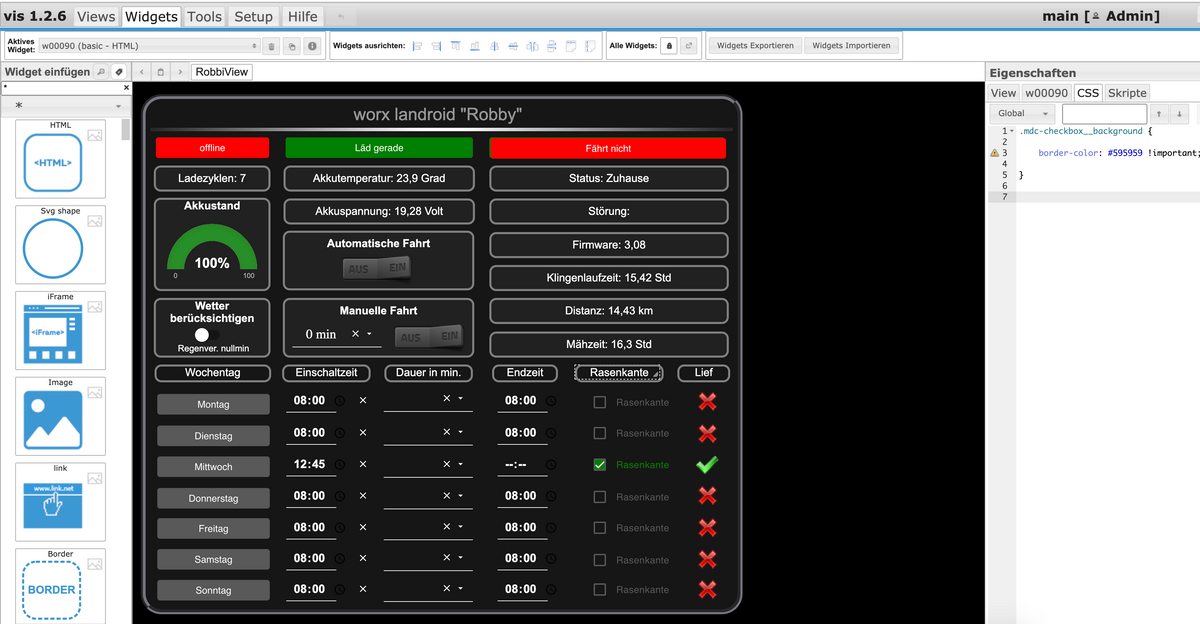Toggle Wetter berücksichtigen switch
The image size is (1200, 624).
206,335
